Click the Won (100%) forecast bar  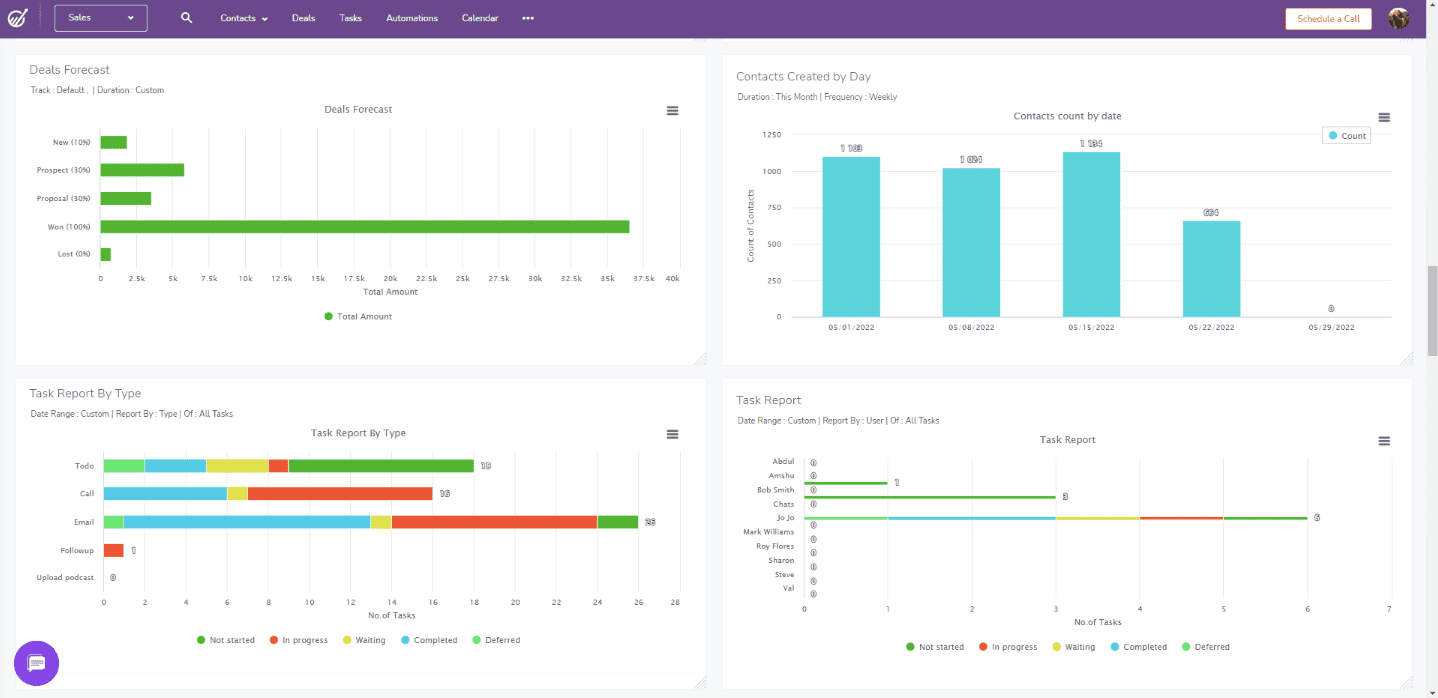click(x=365, y=226)
